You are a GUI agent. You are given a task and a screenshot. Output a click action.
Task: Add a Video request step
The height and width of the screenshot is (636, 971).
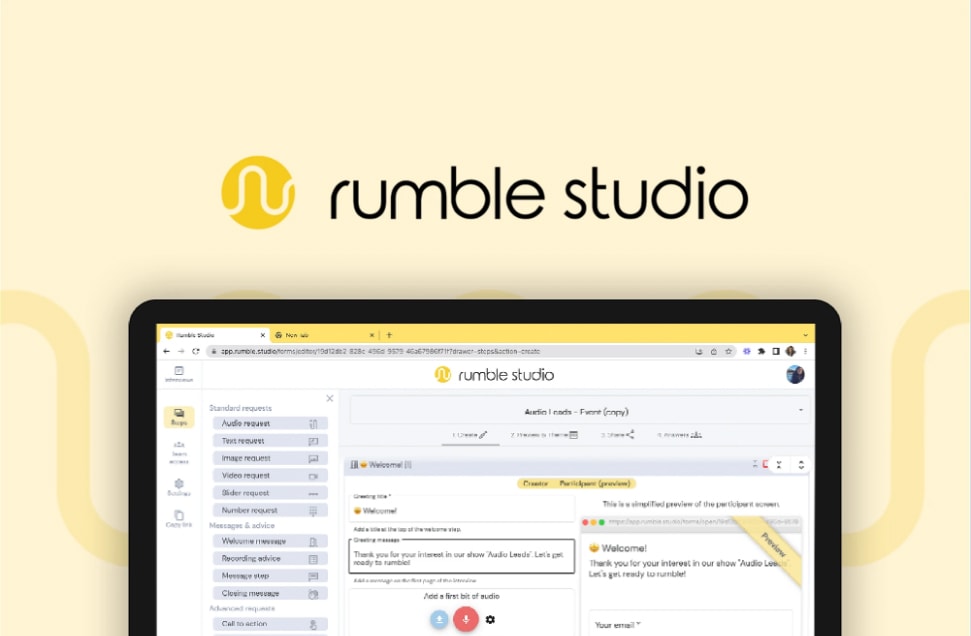coord(270,476)
